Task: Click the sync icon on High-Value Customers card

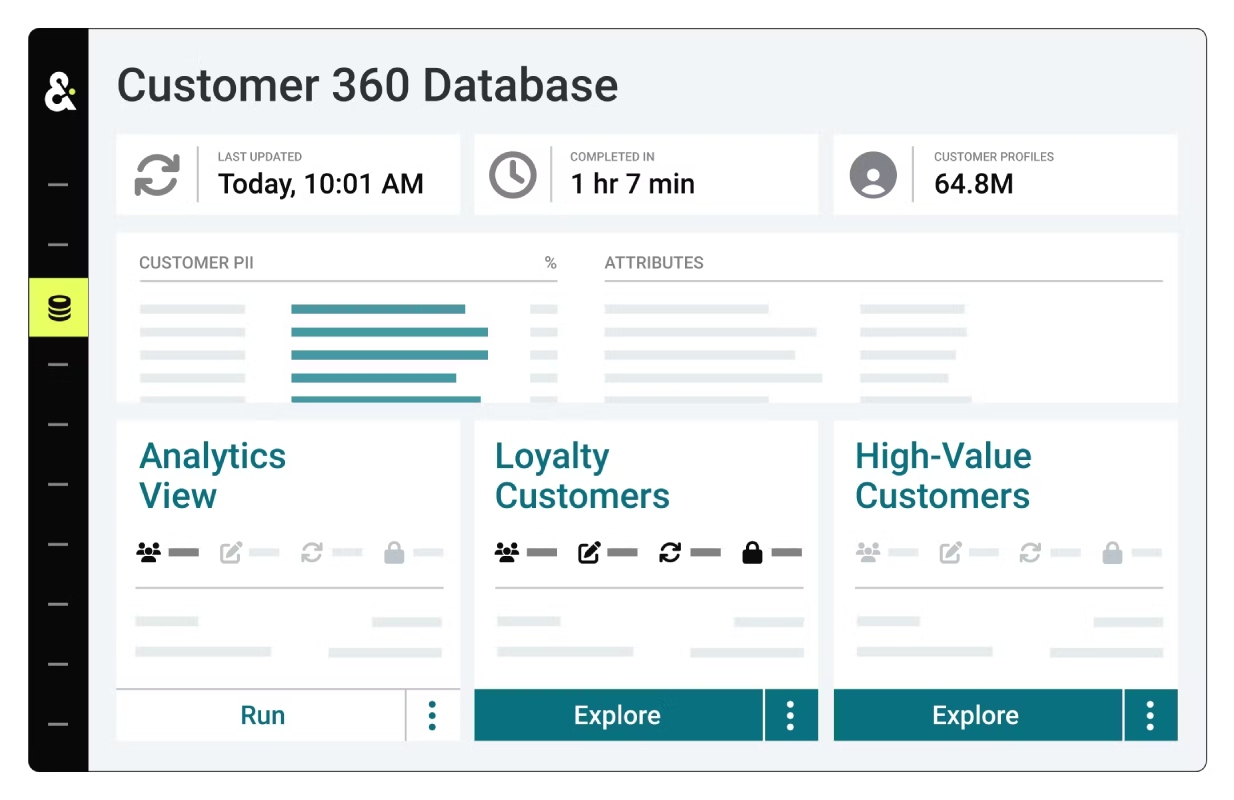Action: 1030,552
